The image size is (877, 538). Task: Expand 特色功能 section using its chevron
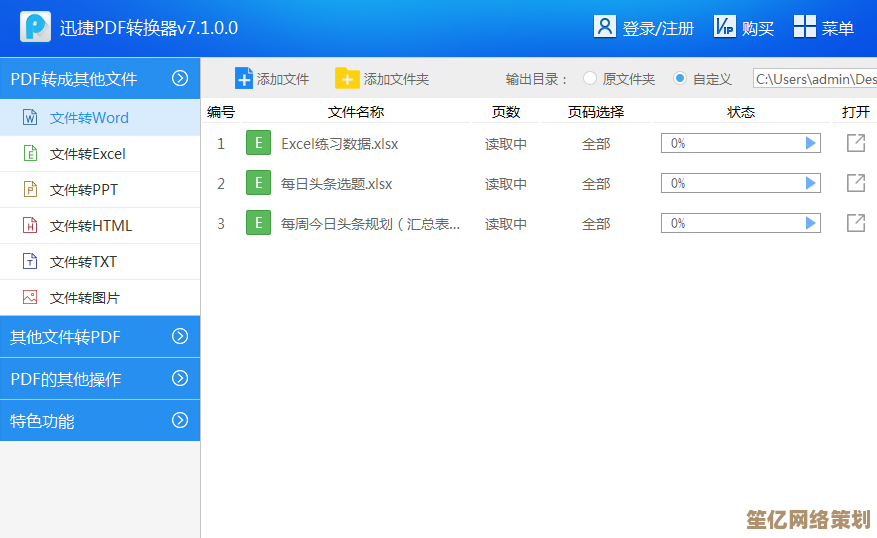pyautogui.click(x=180, y=420)
